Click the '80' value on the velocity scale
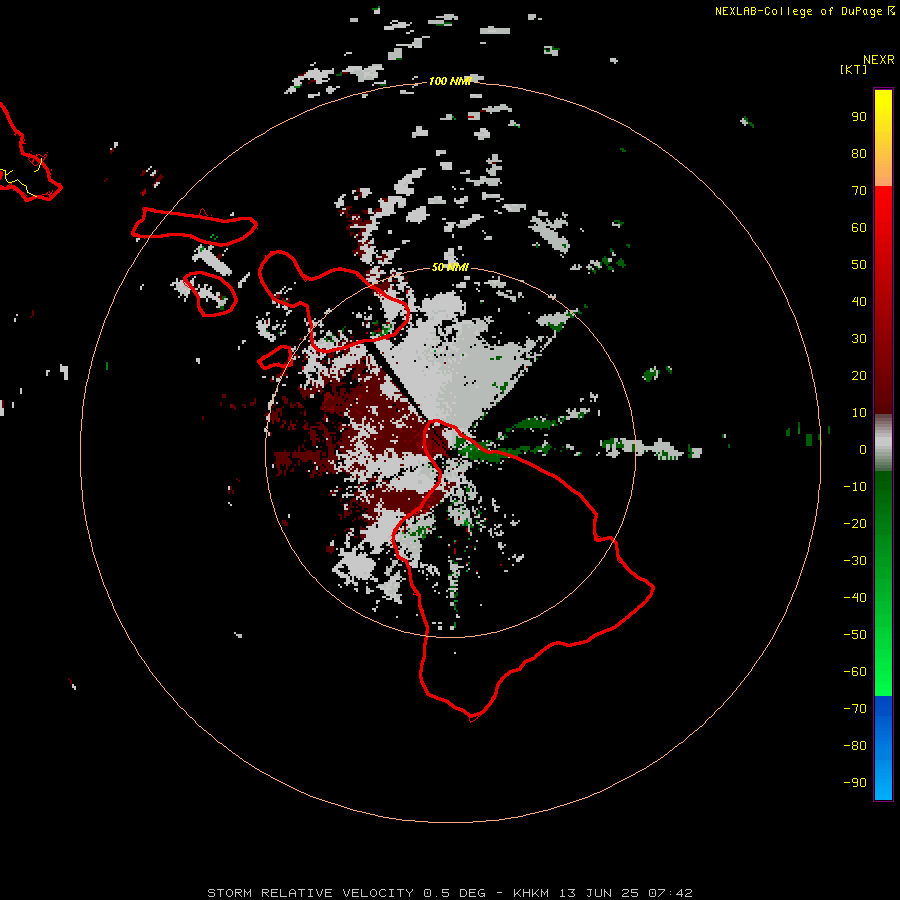 point(859,153)
